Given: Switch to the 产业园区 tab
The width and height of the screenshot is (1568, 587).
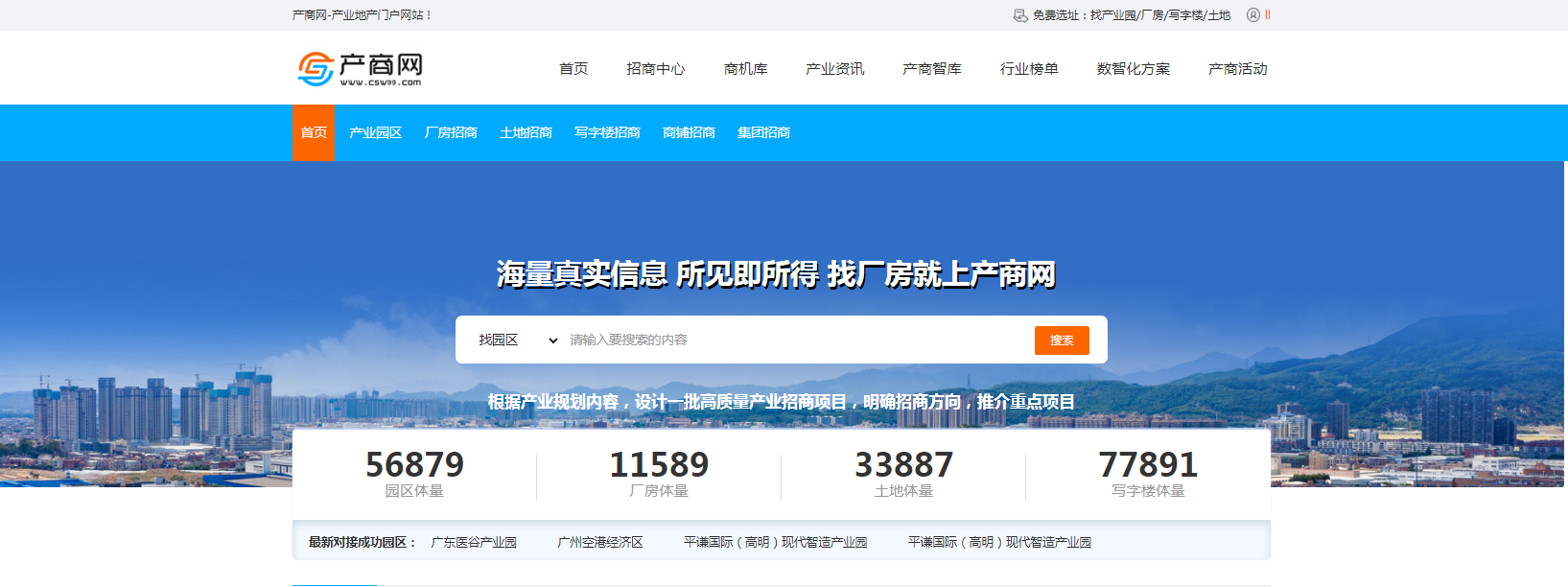Looking at the screenshot, I should tap(375, 132).
